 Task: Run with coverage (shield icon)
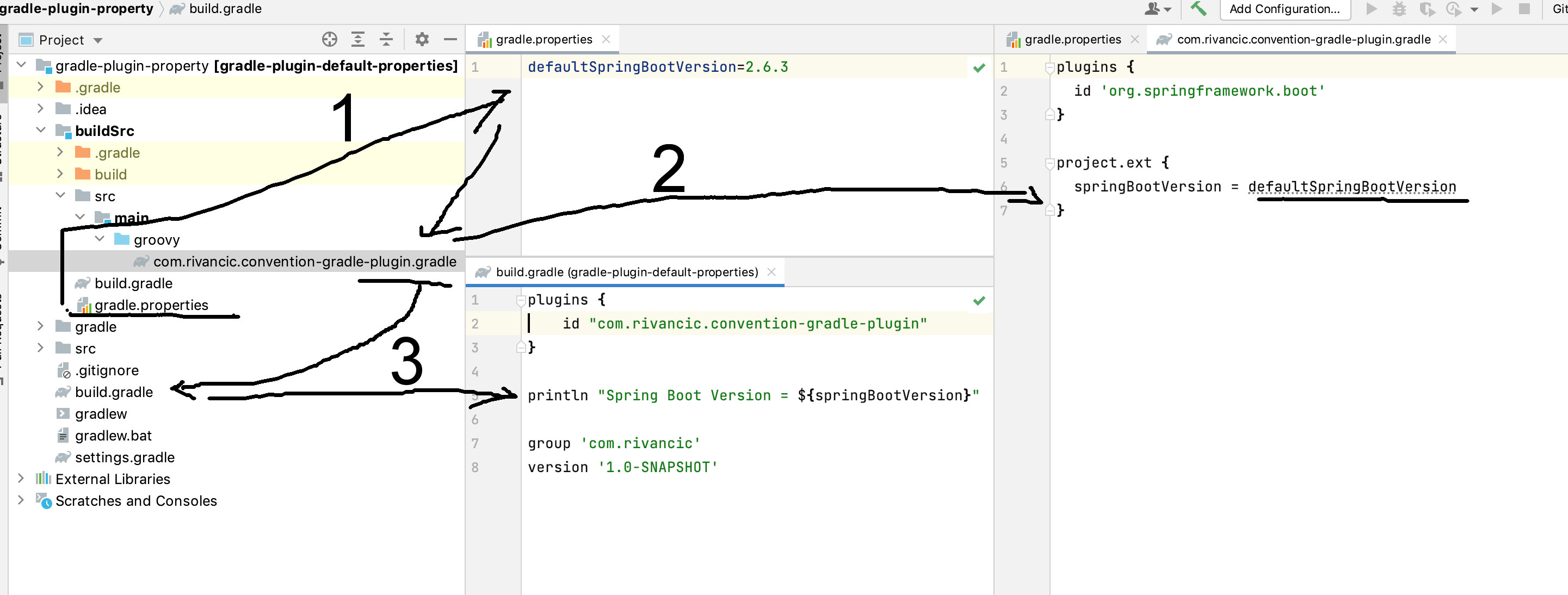1427,9
